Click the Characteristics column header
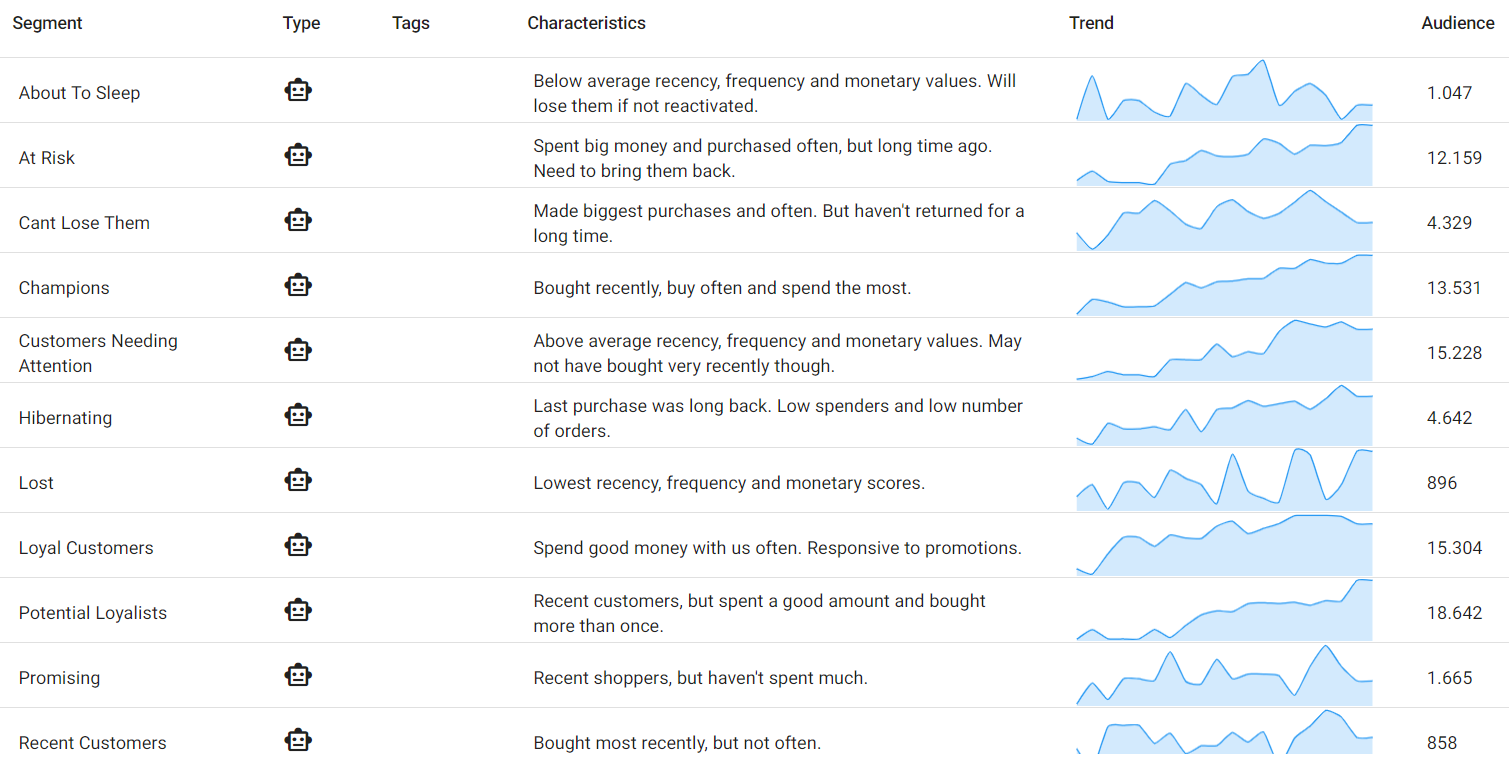This screenshot has height=766, width=1509. pos(586,23)
